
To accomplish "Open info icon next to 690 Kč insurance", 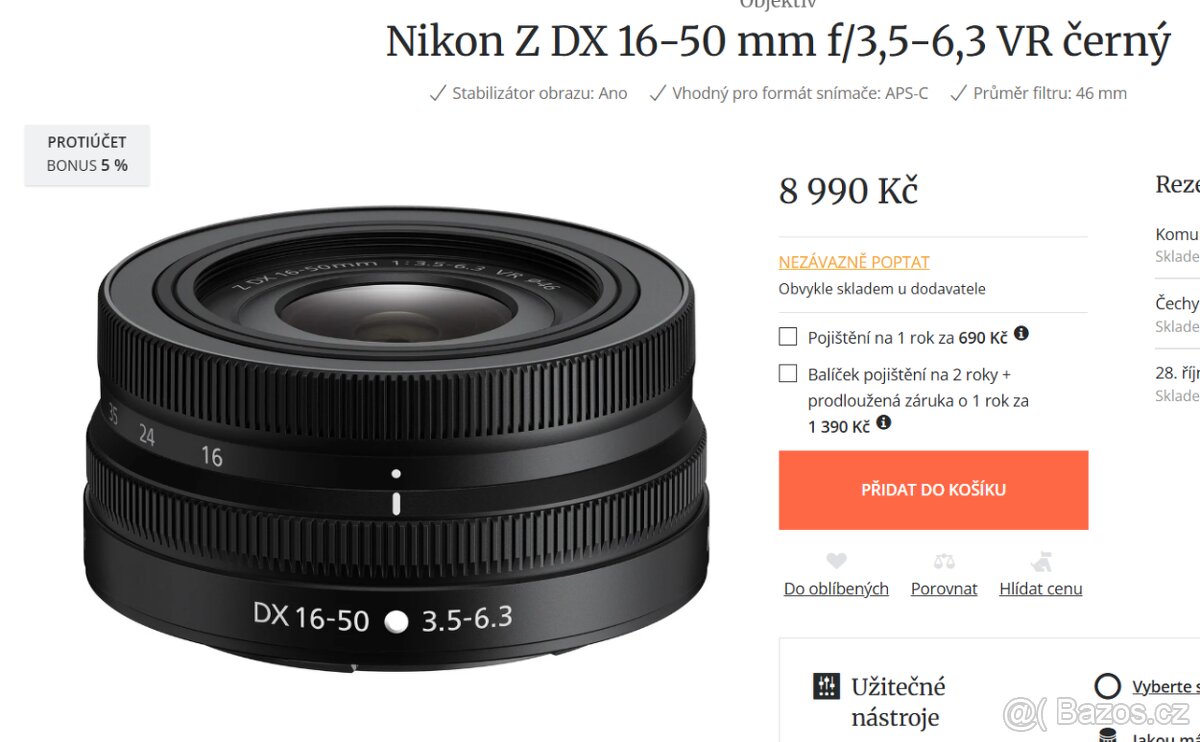I will point(1021,334).
